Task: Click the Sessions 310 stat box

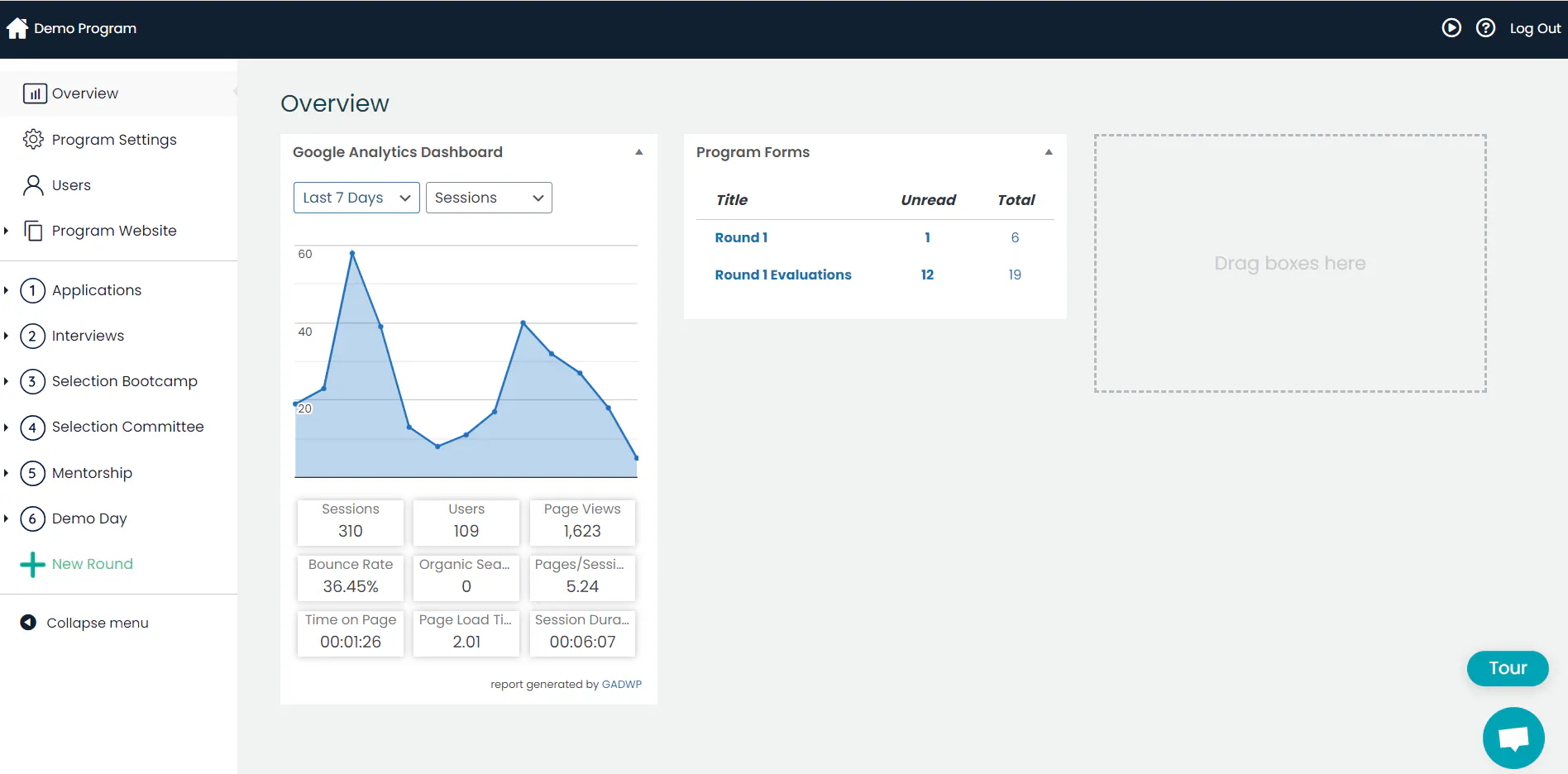Action: click(x=351, y=522)
